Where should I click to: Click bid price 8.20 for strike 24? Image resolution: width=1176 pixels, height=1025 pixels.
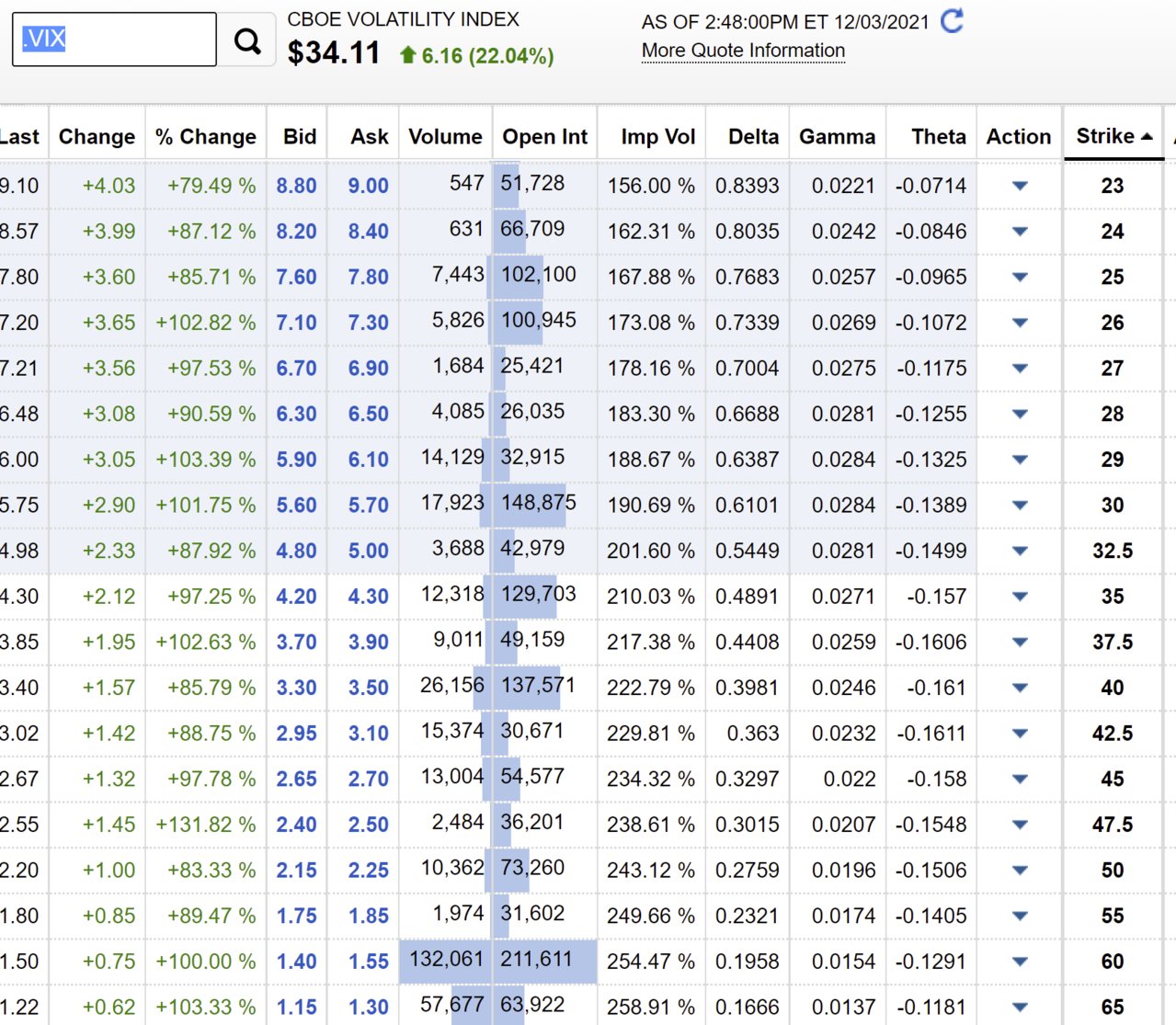296,232
